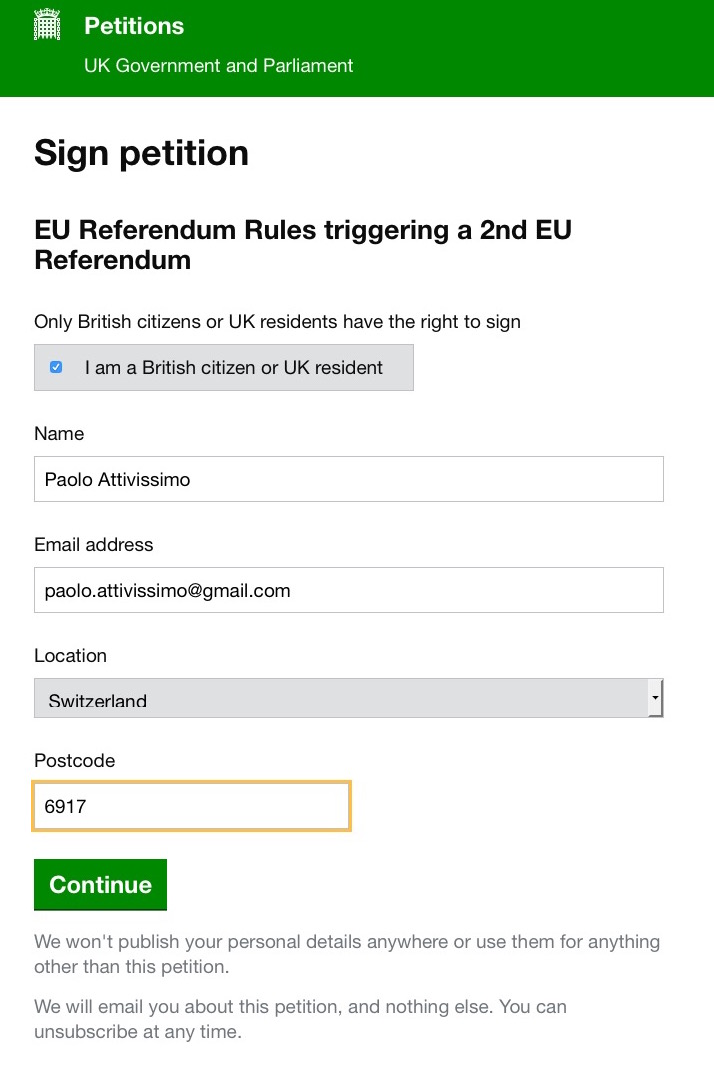Click the Location field label

tap(70, 656)
